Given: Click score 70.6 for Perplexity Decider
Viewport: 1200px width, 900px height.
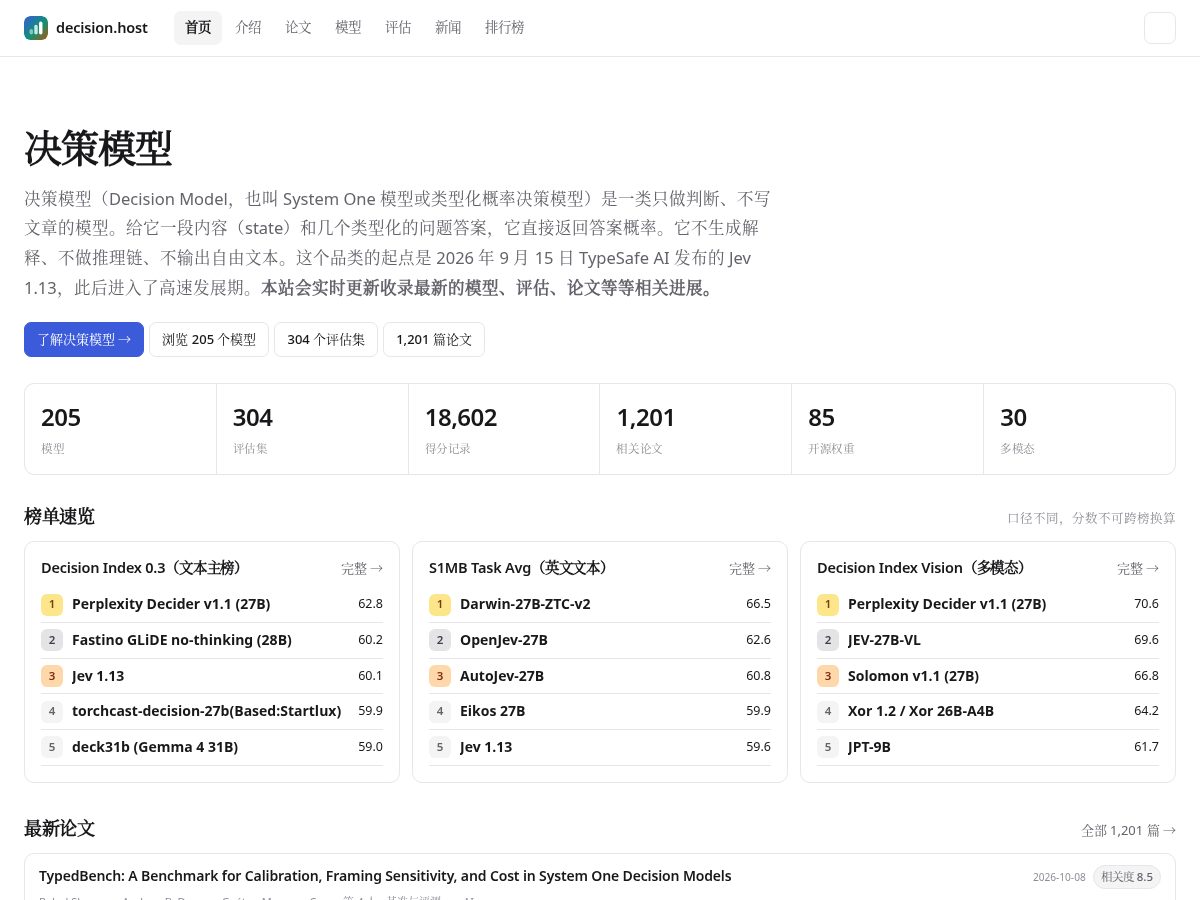Looking at the screenshot, I should (x=1146, y=604).
